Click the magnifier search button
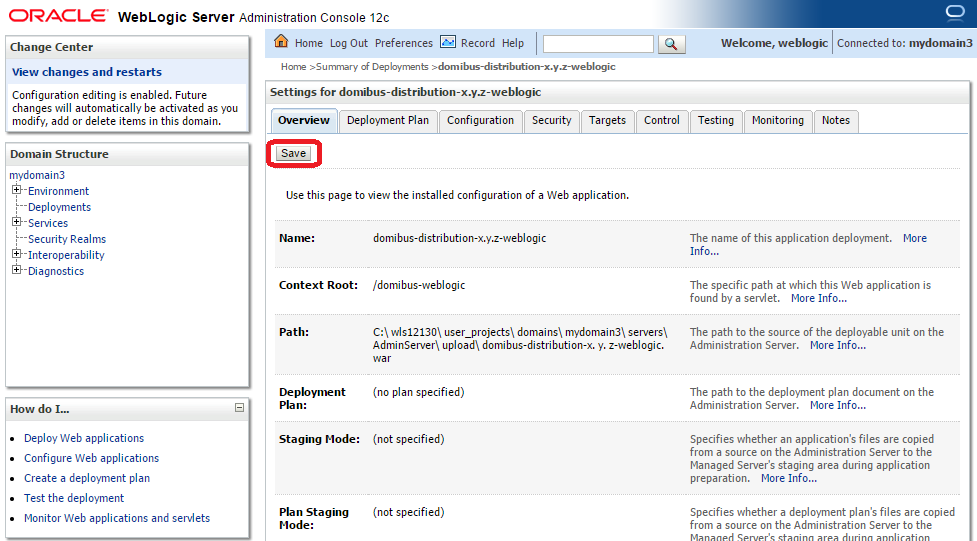 click(x=671, y=44)
